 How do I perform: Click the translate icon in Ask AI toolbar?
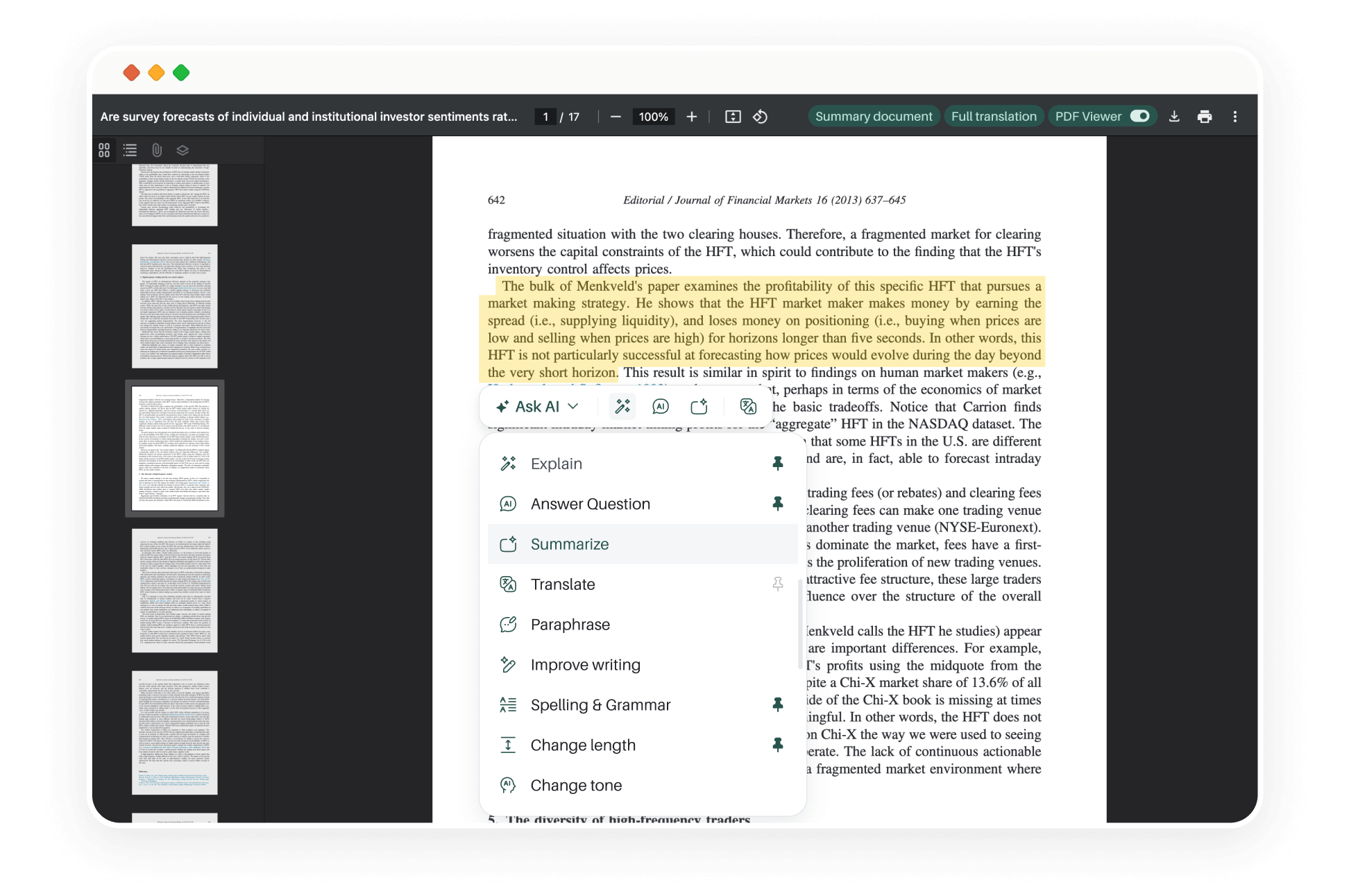click(x=748, y=407)
